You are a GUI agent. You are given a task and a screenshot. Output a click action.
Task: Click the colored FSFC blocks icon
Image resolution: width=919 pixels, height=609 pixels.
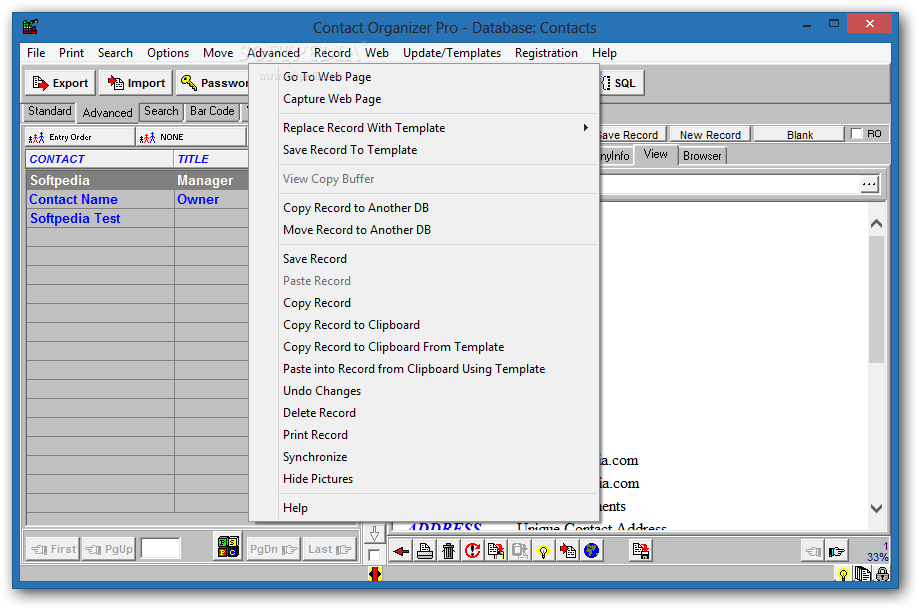click(229, 547)
